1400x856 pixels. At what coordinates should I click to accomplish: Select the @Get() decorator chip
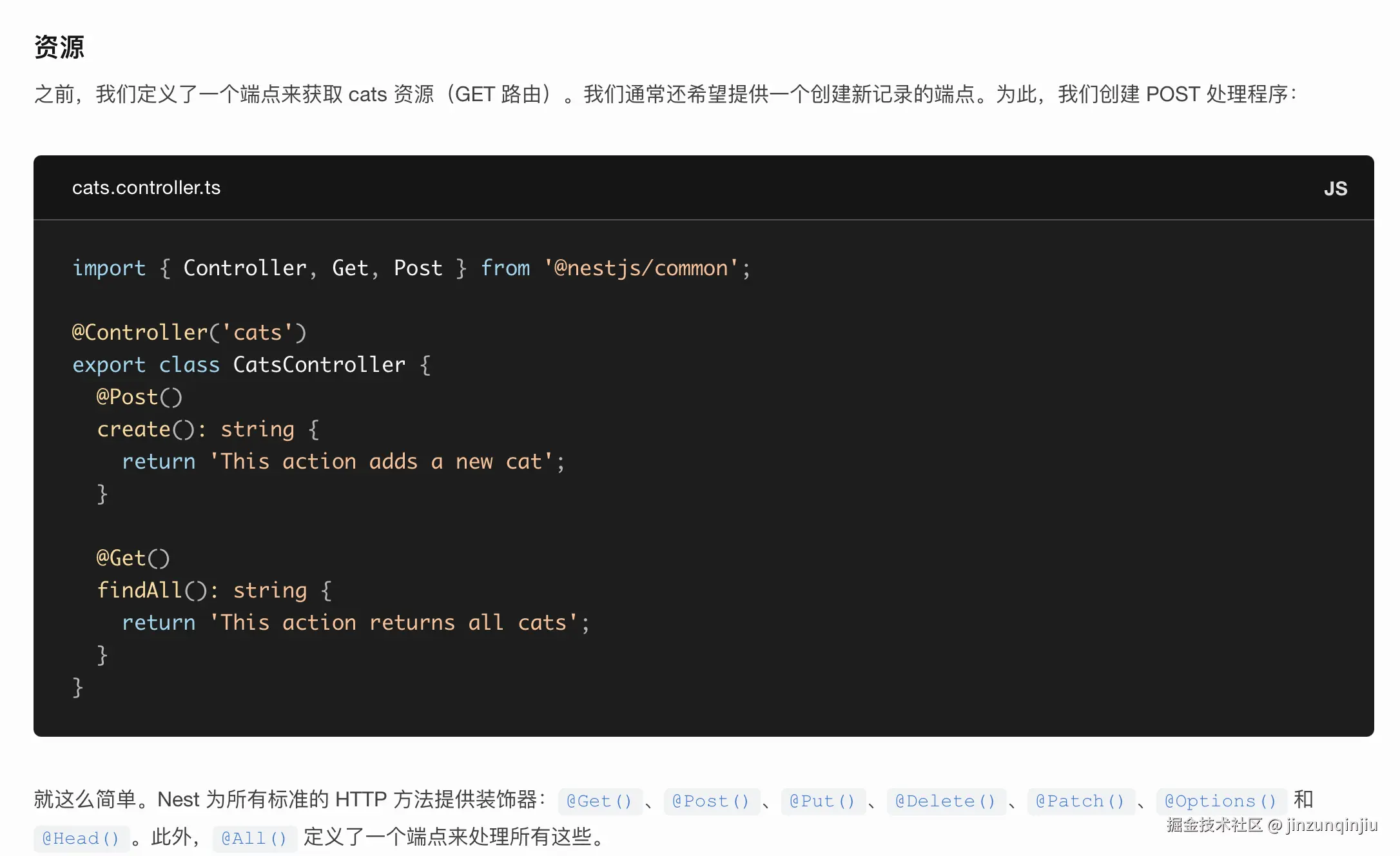pyautogui.click(x=599, y=801)
